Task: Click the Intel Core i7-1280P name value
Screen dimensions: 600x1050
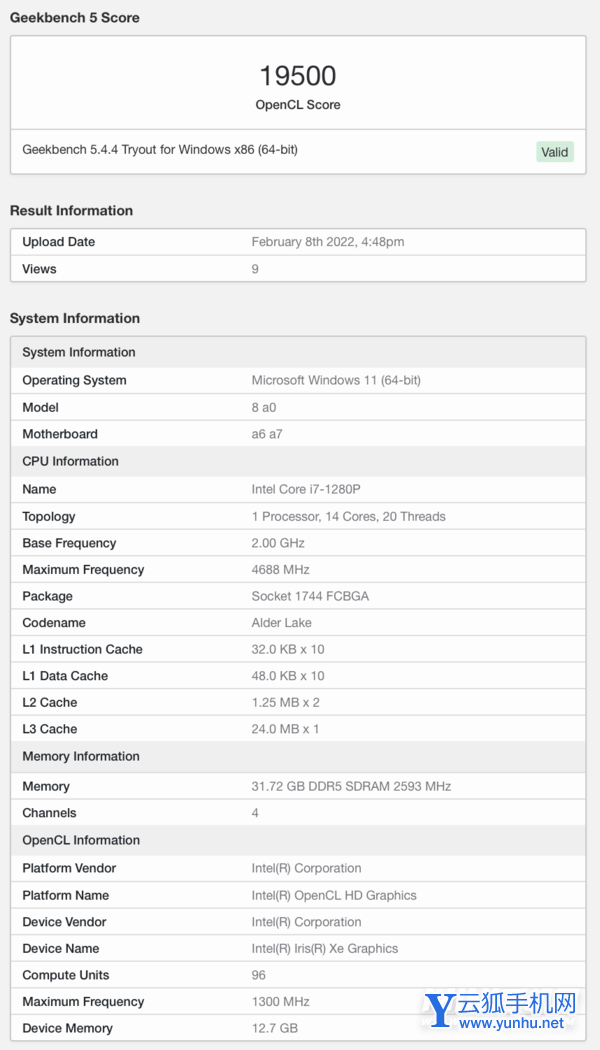Action: pos(305,489)
